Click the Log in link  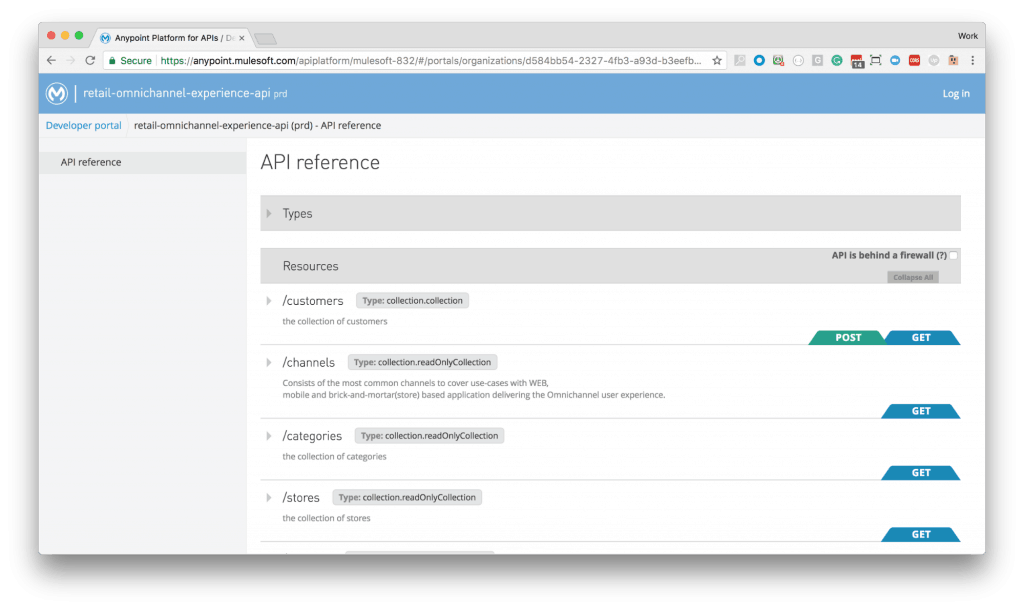tap(955, 93)
